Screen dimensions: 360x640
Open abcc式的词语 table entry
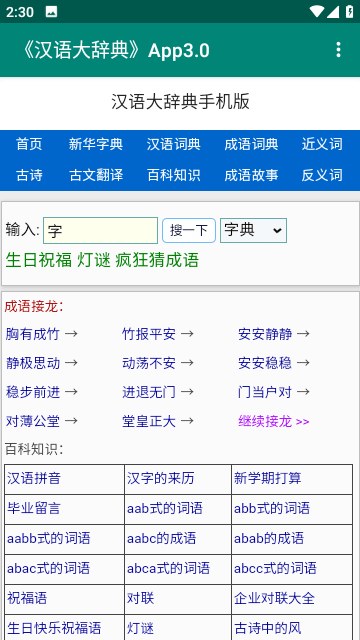(x=276, y=569)
